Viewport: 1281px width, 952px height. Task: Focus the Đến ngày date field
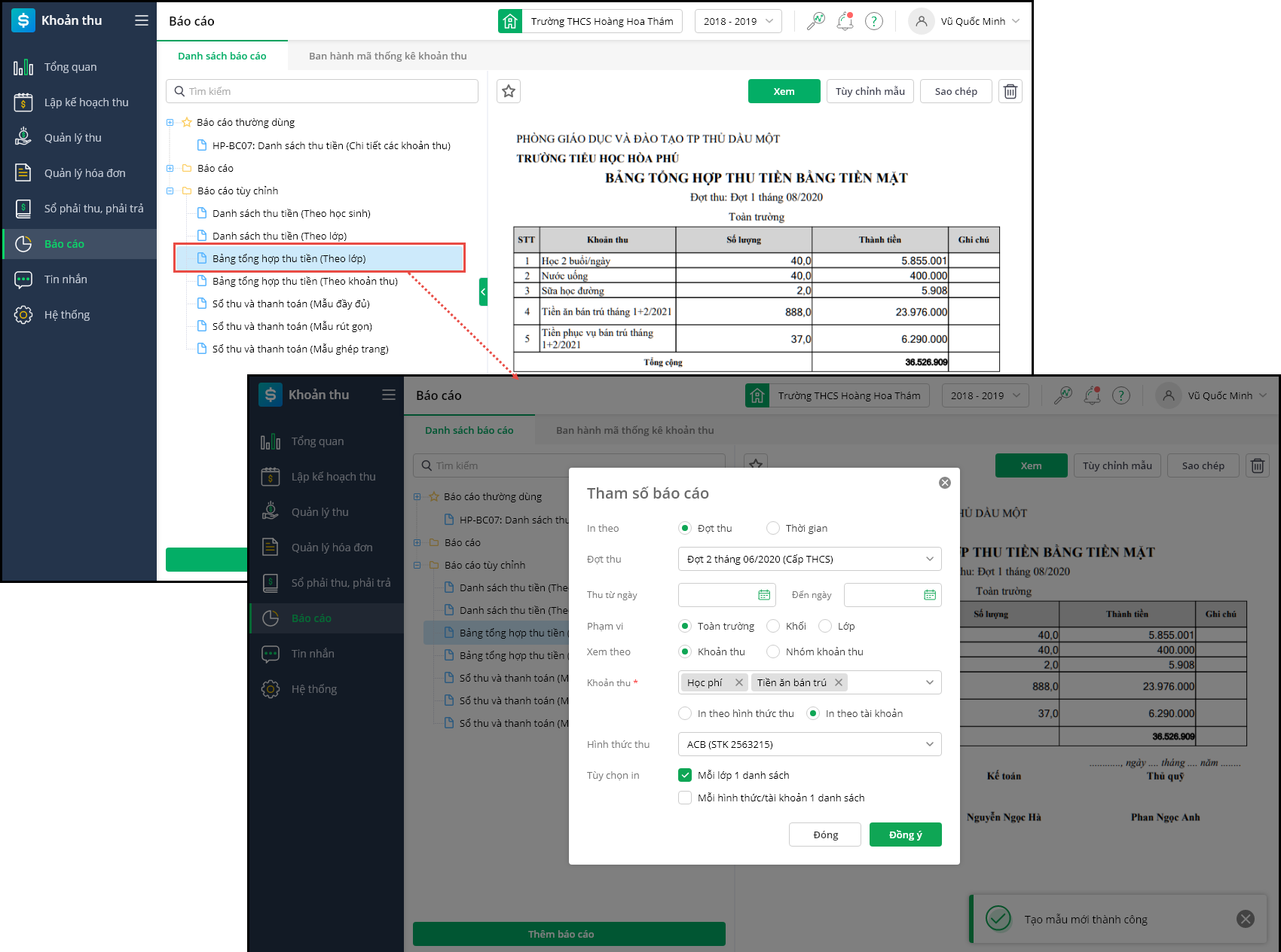pyautogui.click(x=893, y=595)
